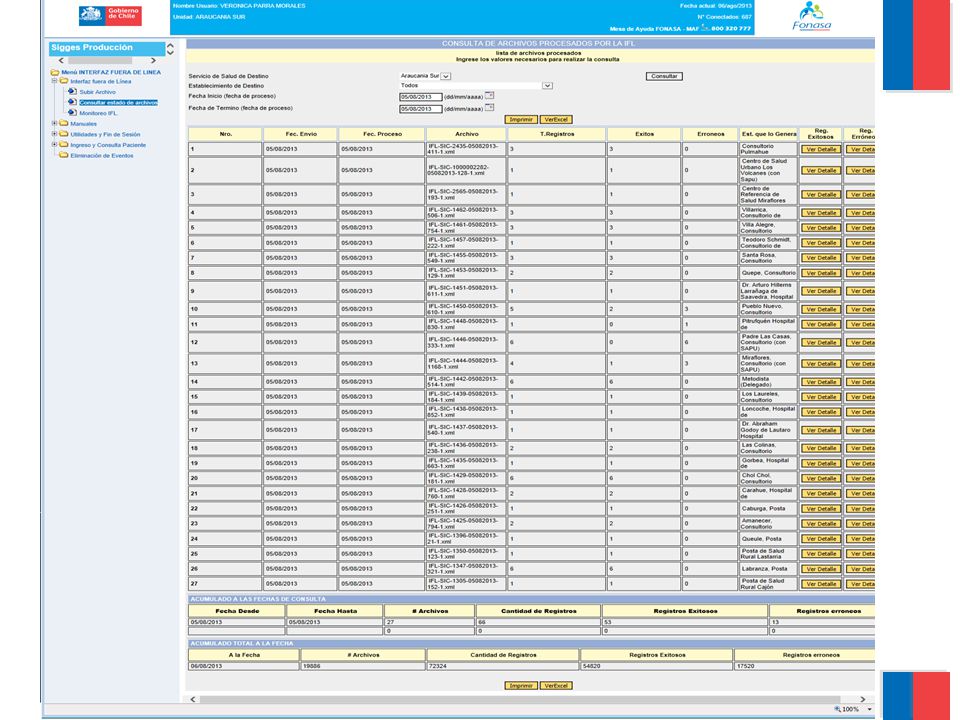Expand the Manuales tree node

click(x=54, y=124)
